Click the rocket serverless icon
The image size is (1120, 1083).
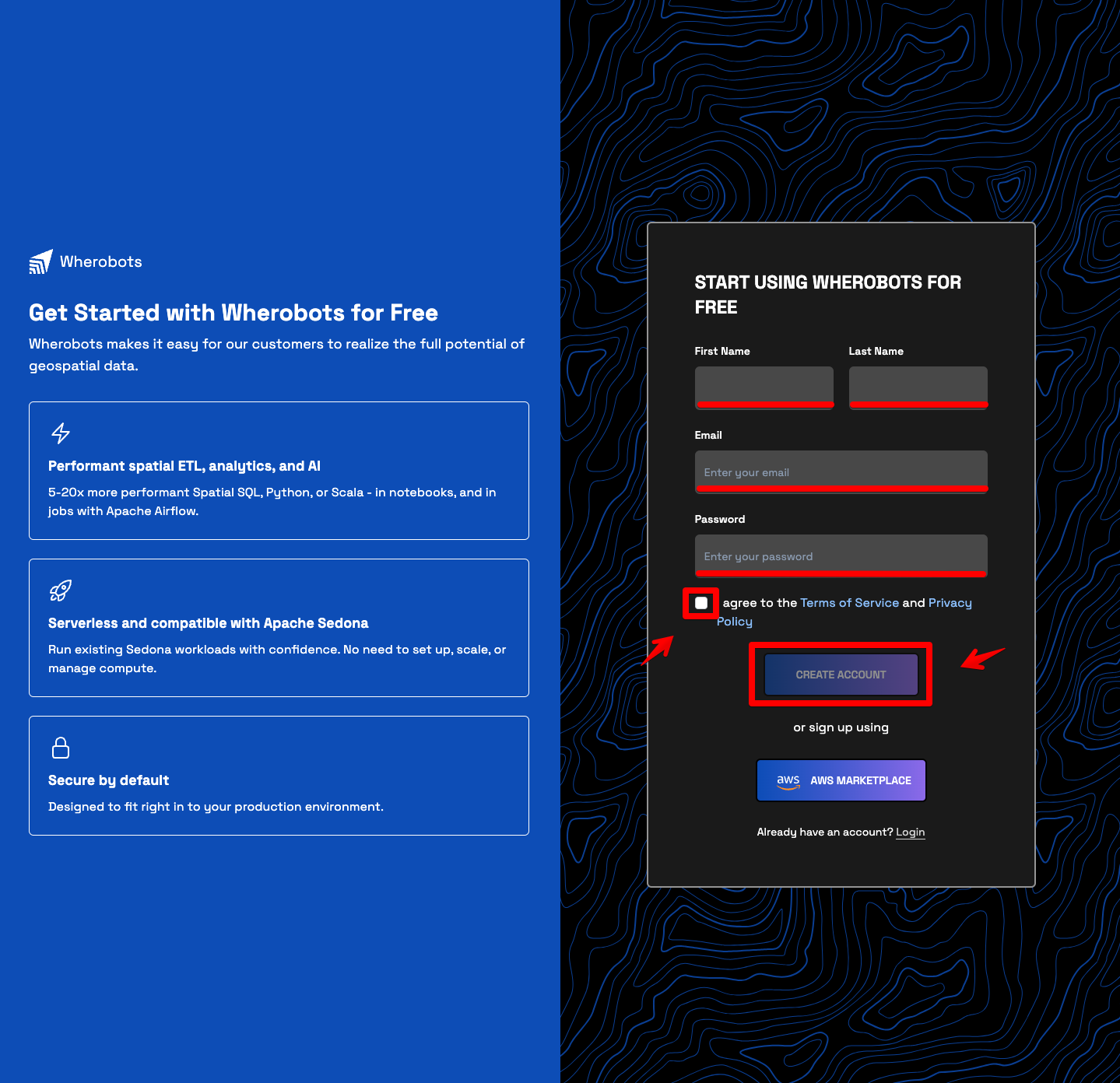(61, 591)
